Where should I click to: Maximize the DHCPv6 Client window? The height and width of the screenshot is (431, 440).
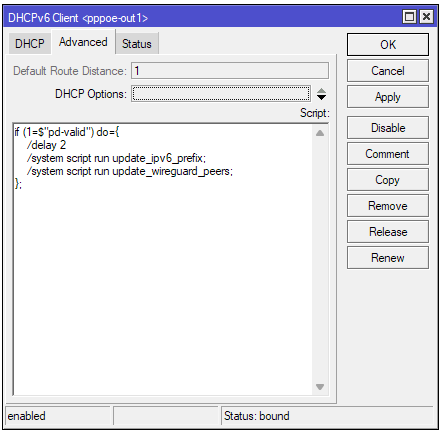(x=409, y=16)
